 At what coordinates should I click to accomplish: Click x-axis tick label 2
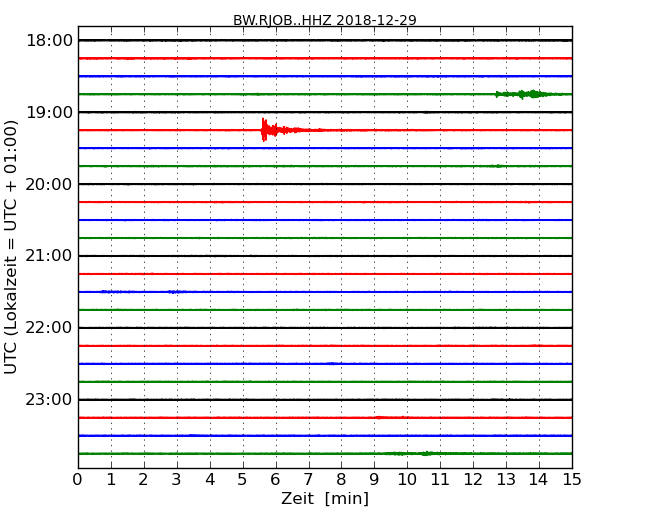pos(143,480)
